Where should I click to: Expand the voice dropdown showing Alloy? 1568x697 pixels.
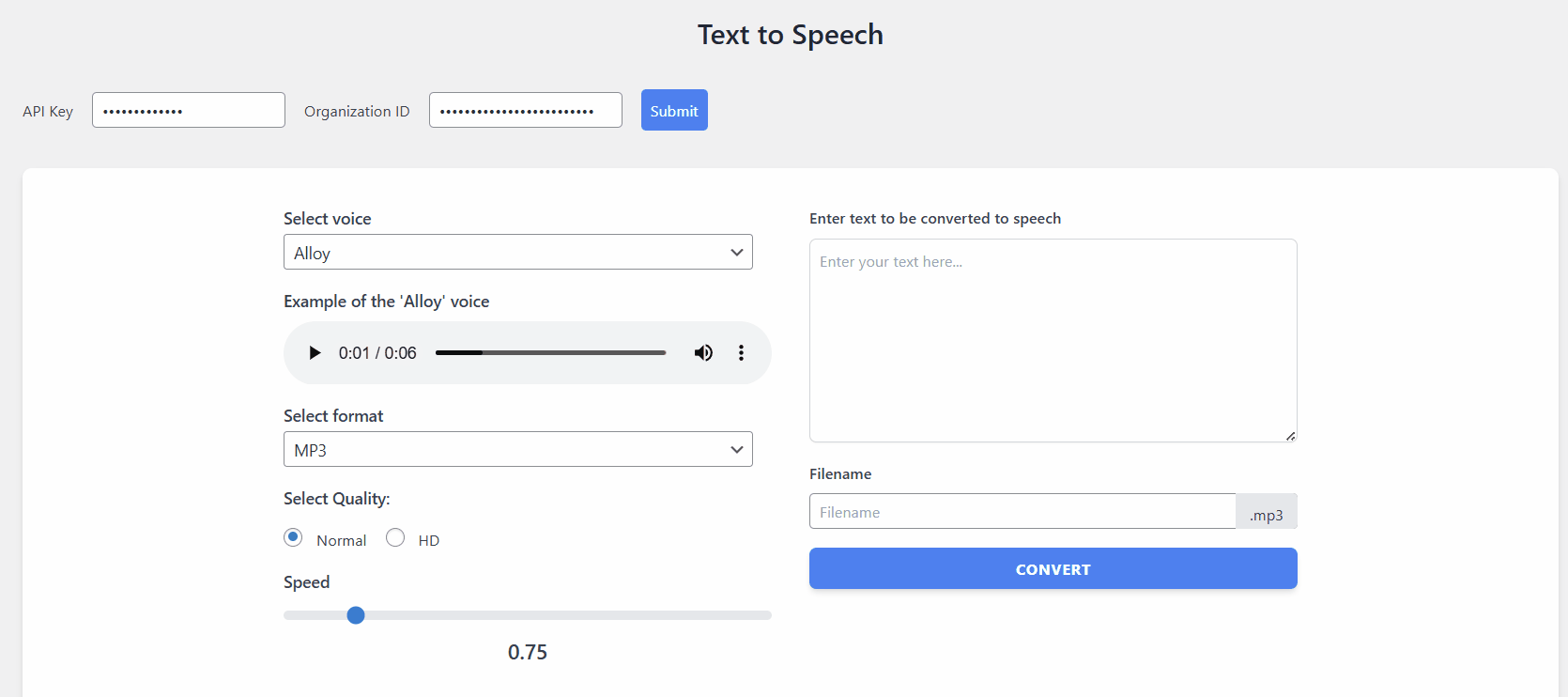(x=517, y=252)
